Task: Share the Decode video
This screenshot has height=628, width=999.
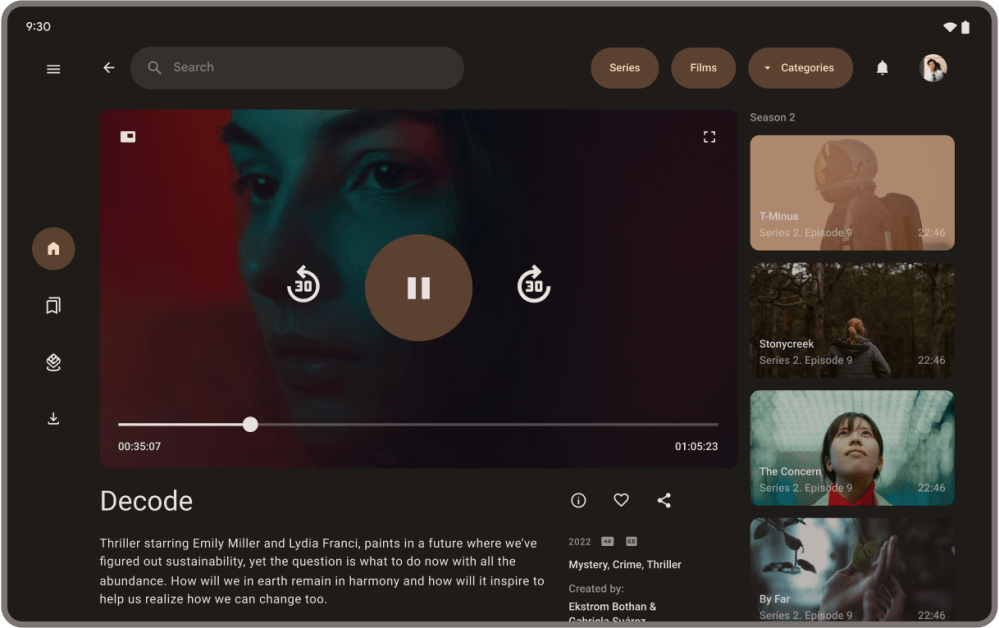Action: [x=664, y=500]
